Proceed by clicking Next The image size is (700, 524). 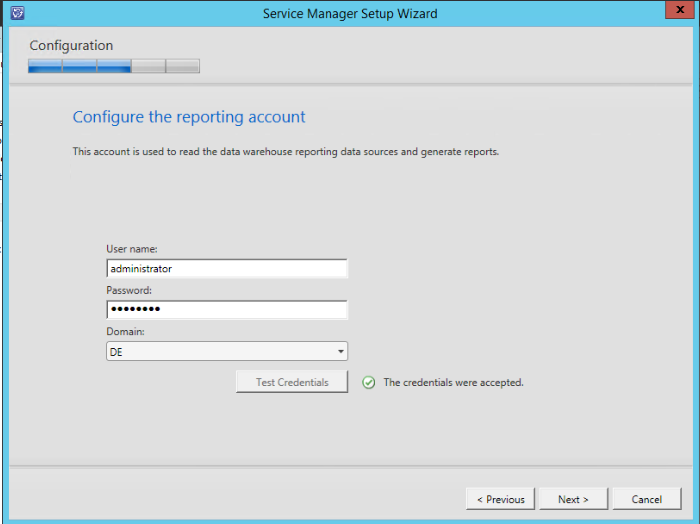(x=573, y=499)
